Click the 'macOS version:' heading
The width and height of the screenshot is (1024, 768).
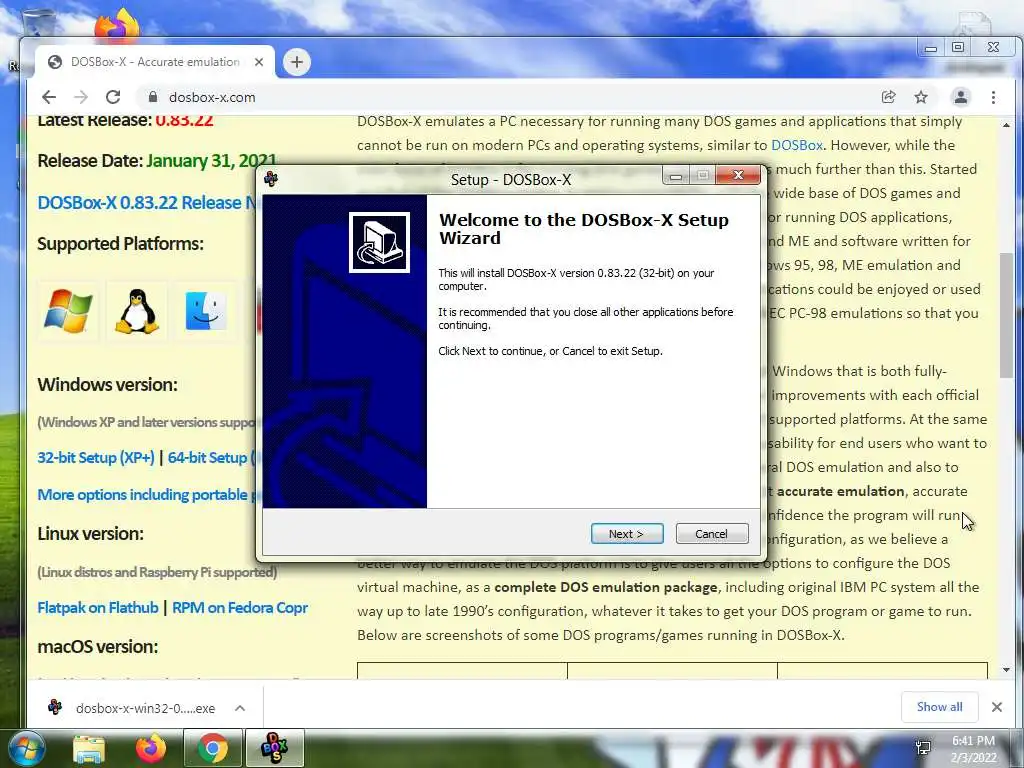pyautogui.click(x=97, y=647)
